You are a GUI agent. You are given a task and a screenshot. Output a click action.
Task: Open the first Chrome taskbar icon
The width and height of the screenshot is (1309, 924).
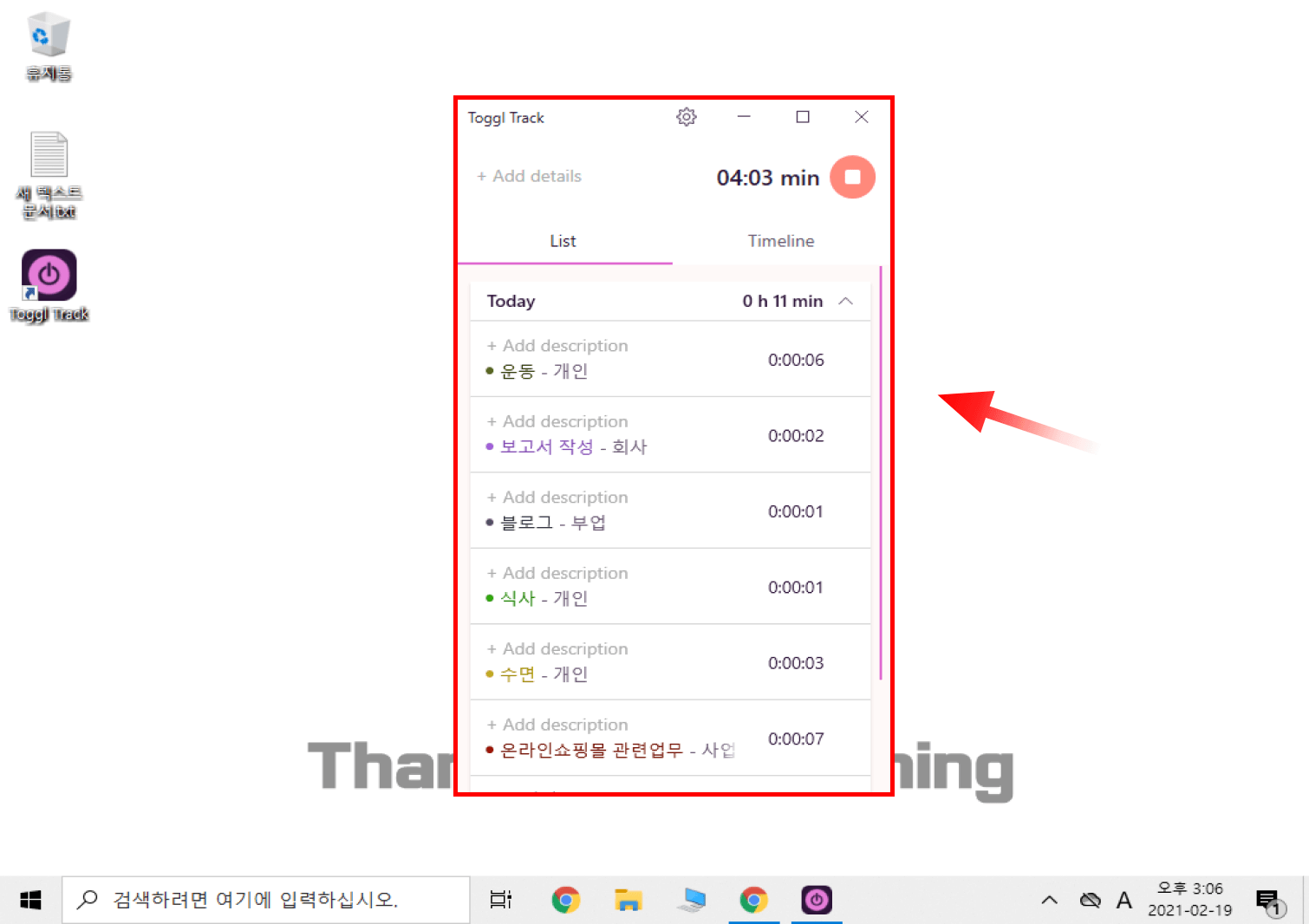pyautogui.click(x=566, y=901)
